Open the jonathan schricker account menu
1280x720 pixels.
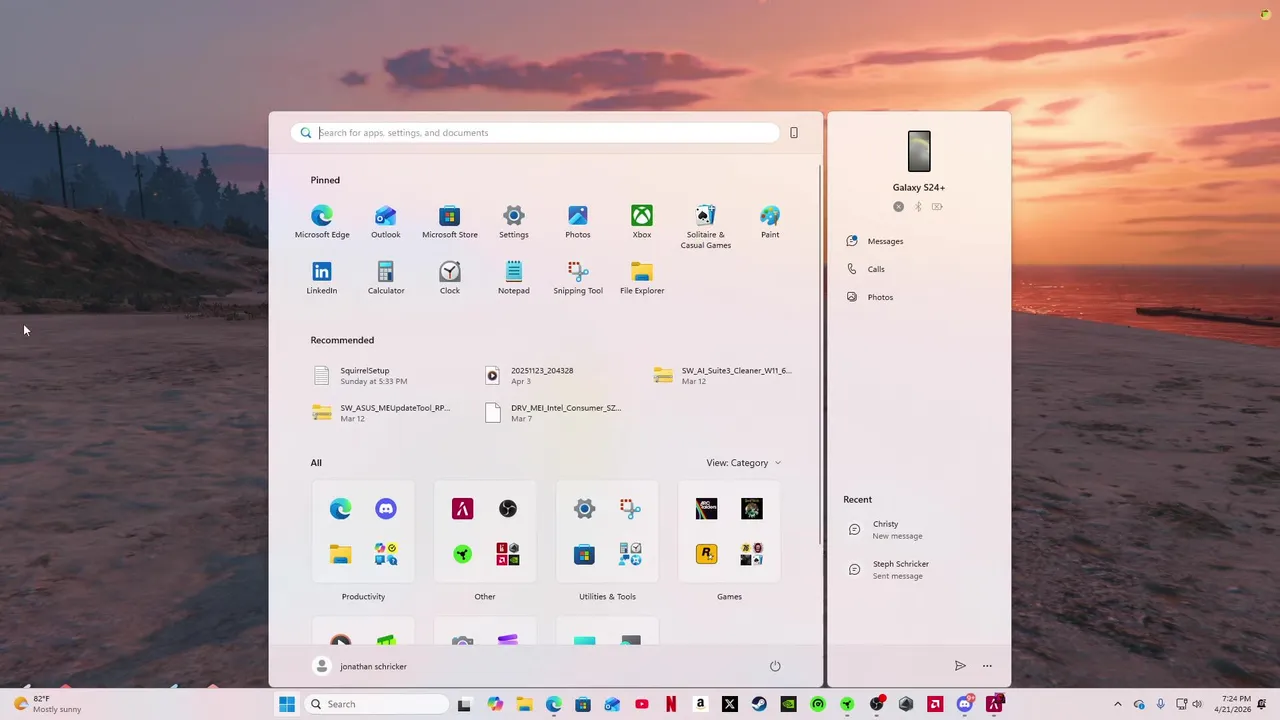[x=361, y=666]
